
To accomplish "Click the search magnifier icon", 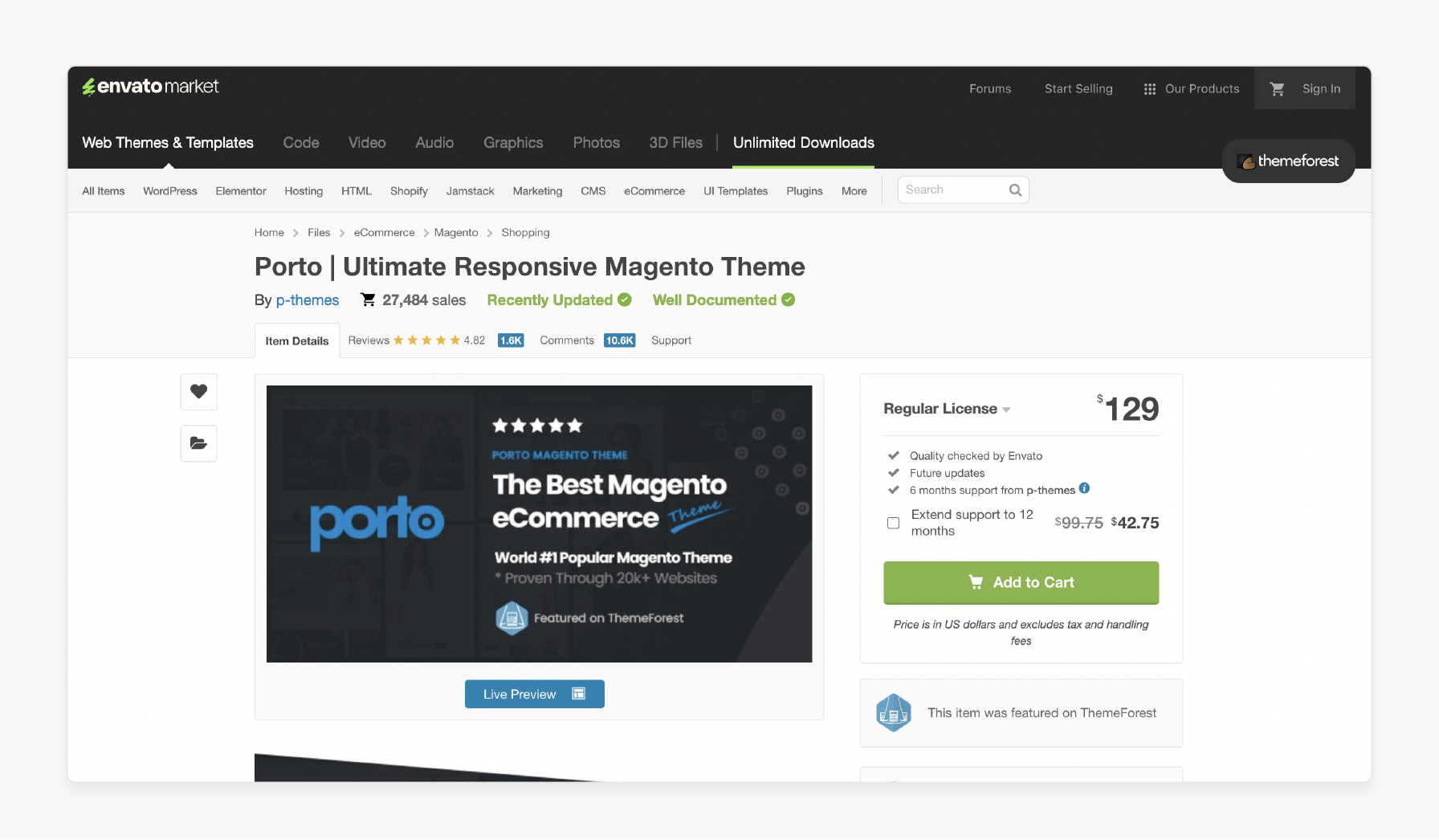I will click(x=1016, y=190).
